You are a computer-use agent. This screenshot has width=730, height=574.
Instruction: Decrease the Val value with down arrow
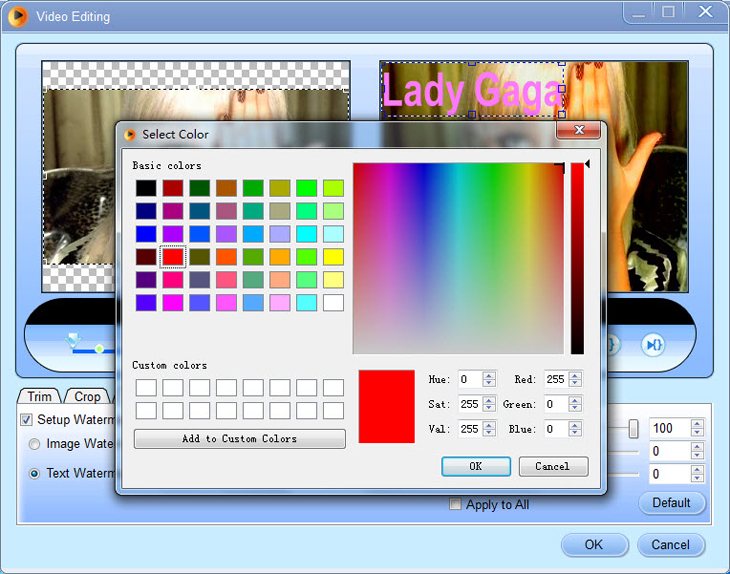[x=489, y=433]
